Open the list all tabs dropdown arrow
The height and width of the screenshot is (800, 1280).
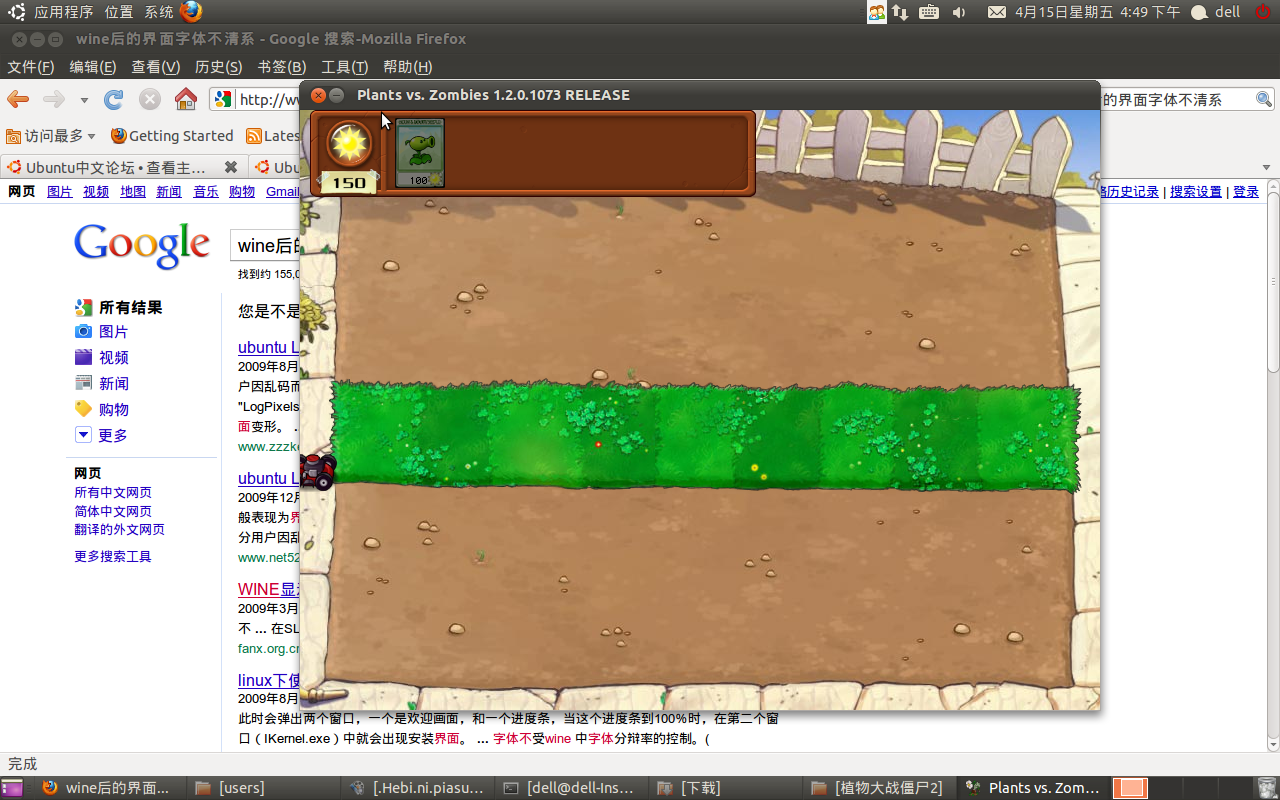pyautogui.click(x=1266, y=167)
